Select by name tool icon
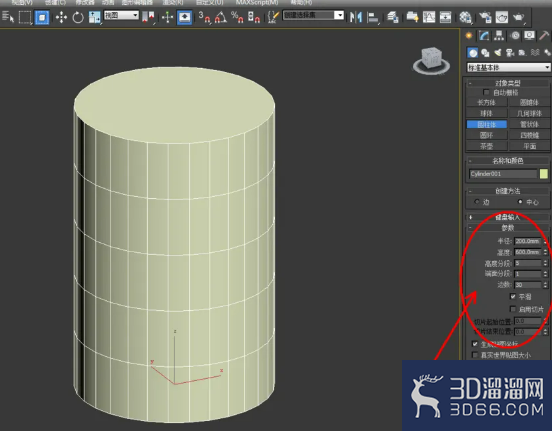 coord(8,17)
